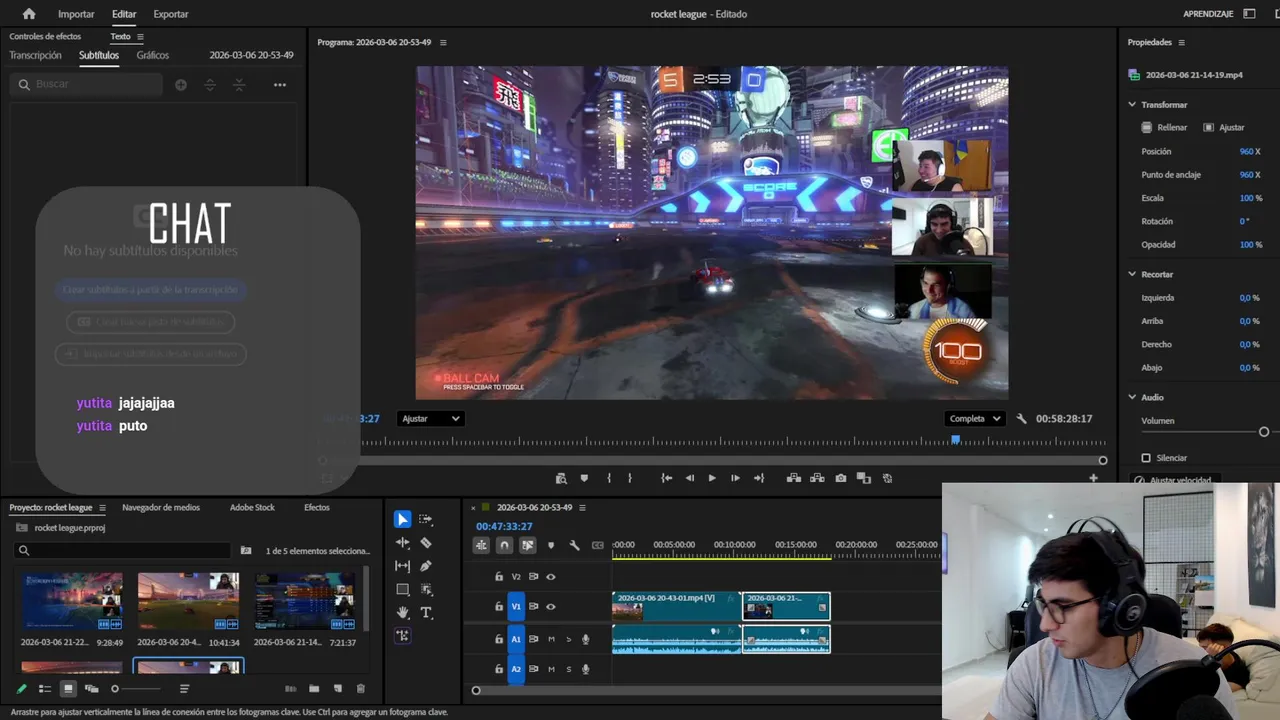This screenshot has width=1280, height=720.
Task: Switch Project panel to list view
Action: (x=45, y=688)
